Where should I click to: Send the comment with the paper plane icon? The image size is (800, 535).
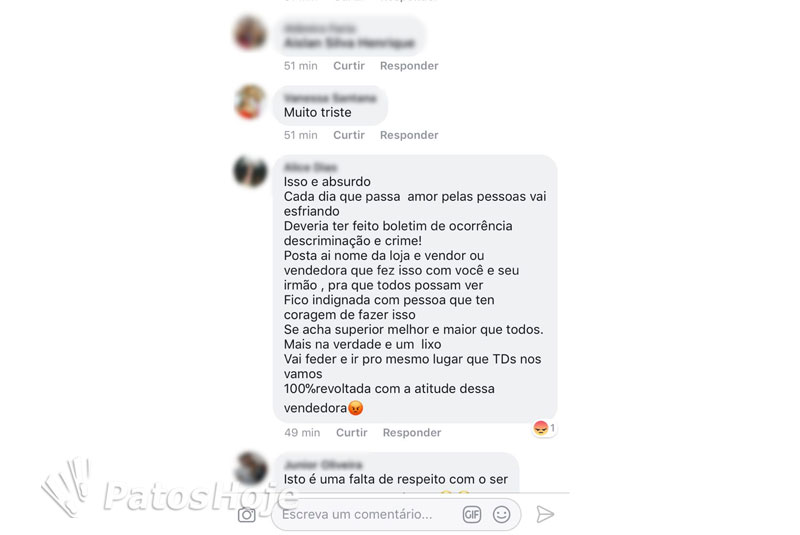(x=545, y=515)
